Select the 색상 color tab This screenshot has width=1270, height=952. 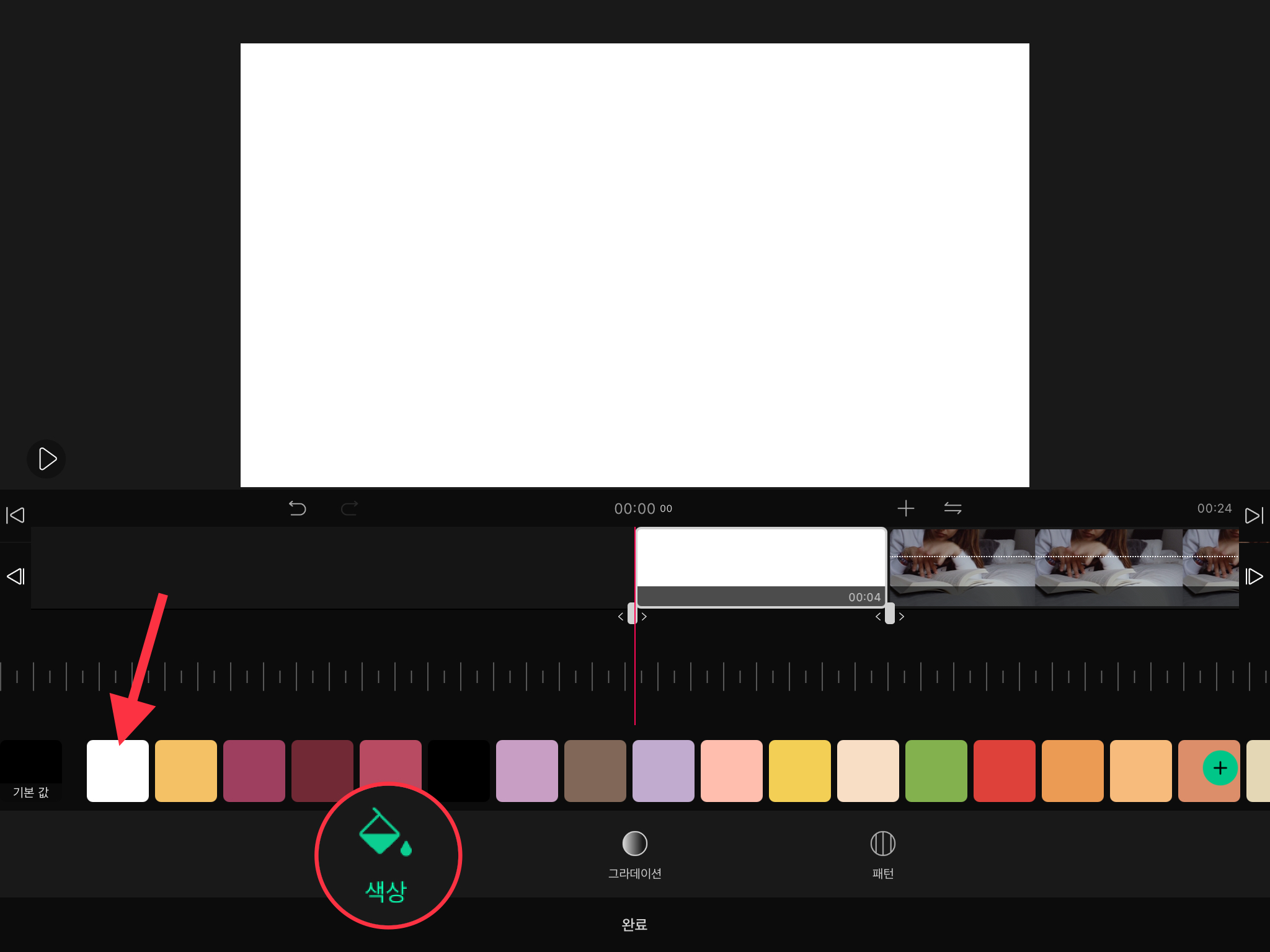click(x=387, y=855)
